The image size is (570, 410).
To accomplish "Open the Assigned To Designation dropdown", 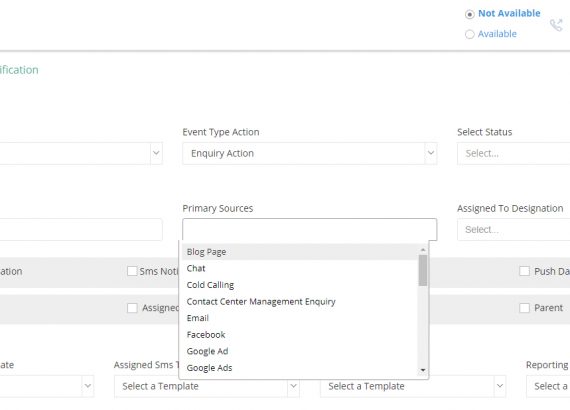I will [x=513, y=229].
